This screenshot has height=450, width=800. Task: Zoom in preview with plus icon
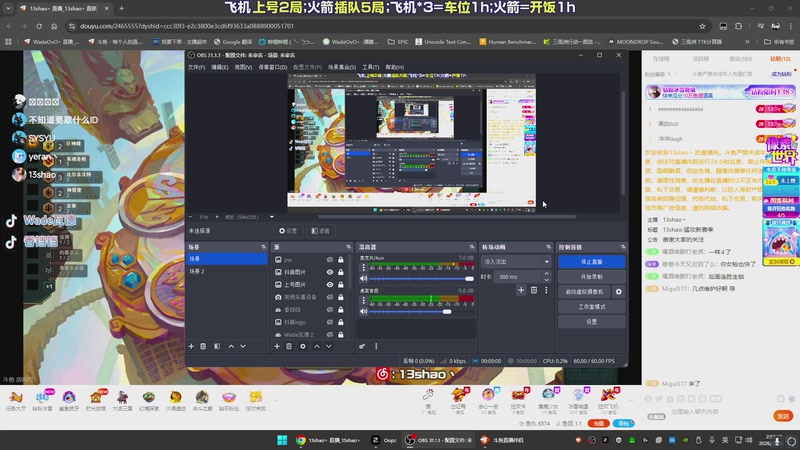click(x=217, y=217)
